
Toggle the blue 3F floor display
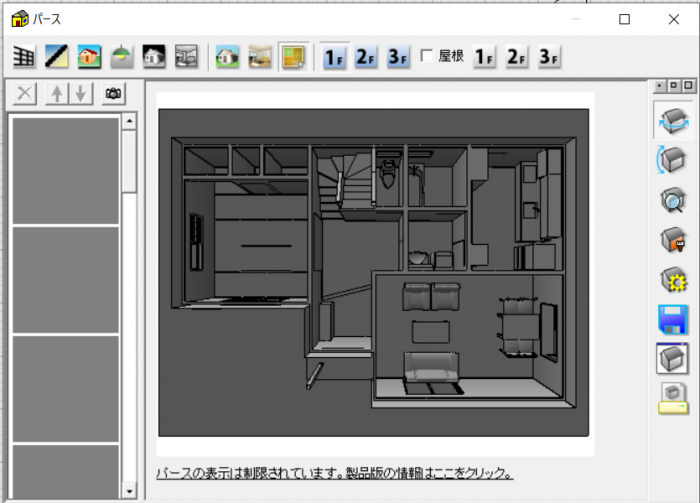pyautogui.click(x=398, y=57)
